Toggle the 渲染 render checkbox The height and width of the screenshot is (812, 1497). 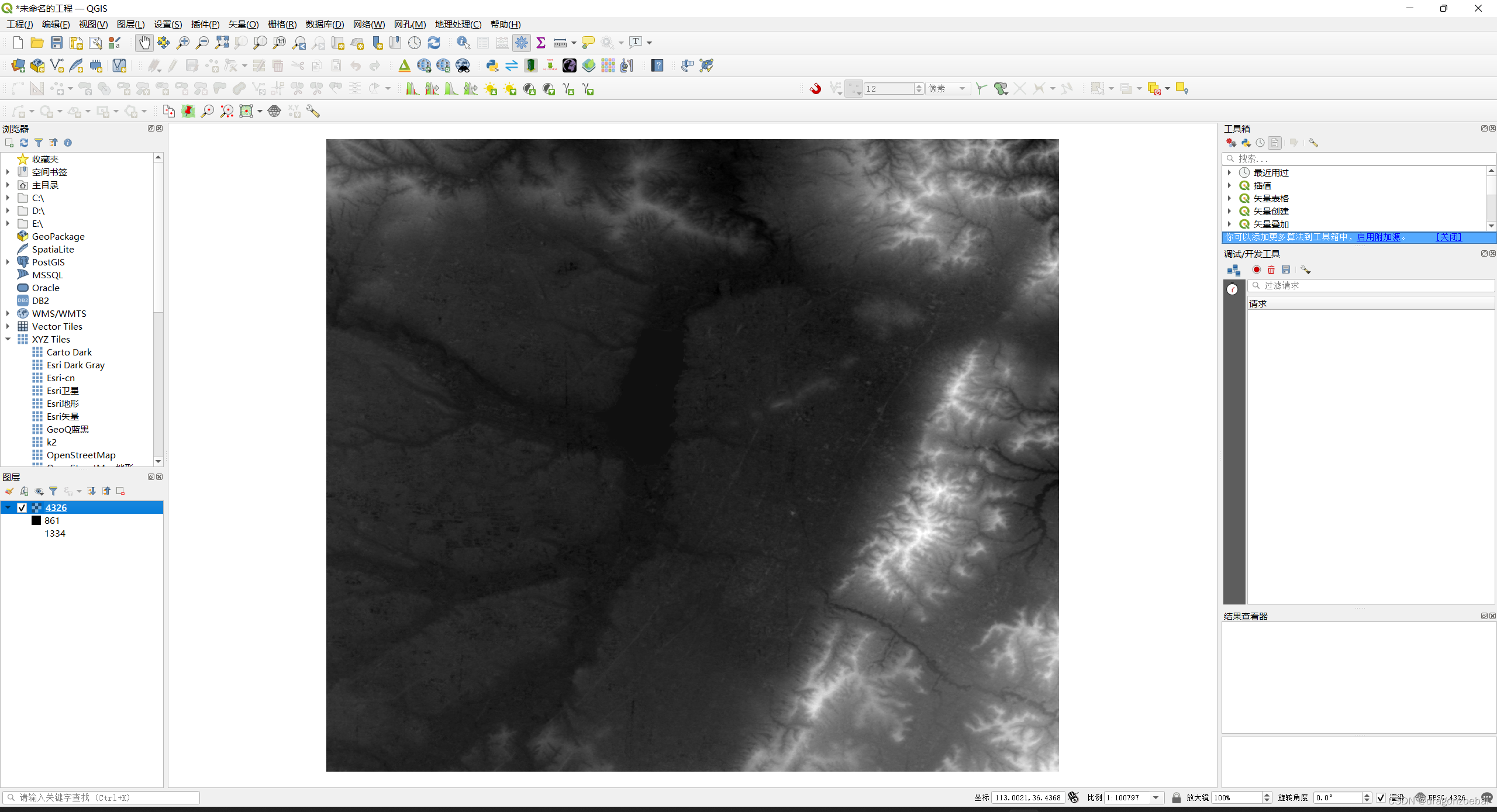click(x=1381, y=797)
